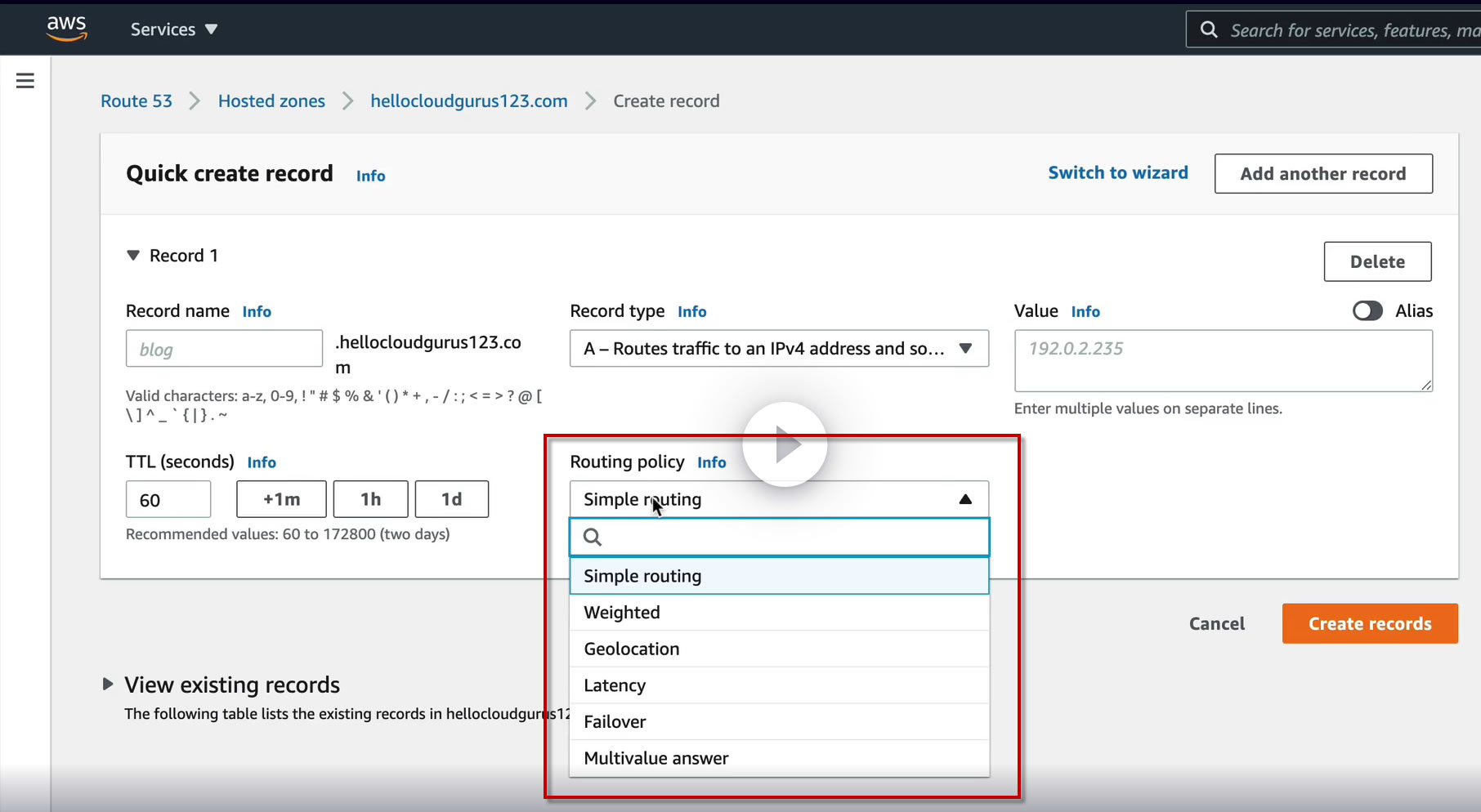1481x812 pixels.
Task: Close the Routing policy dropdown
Action: [779, 499]
